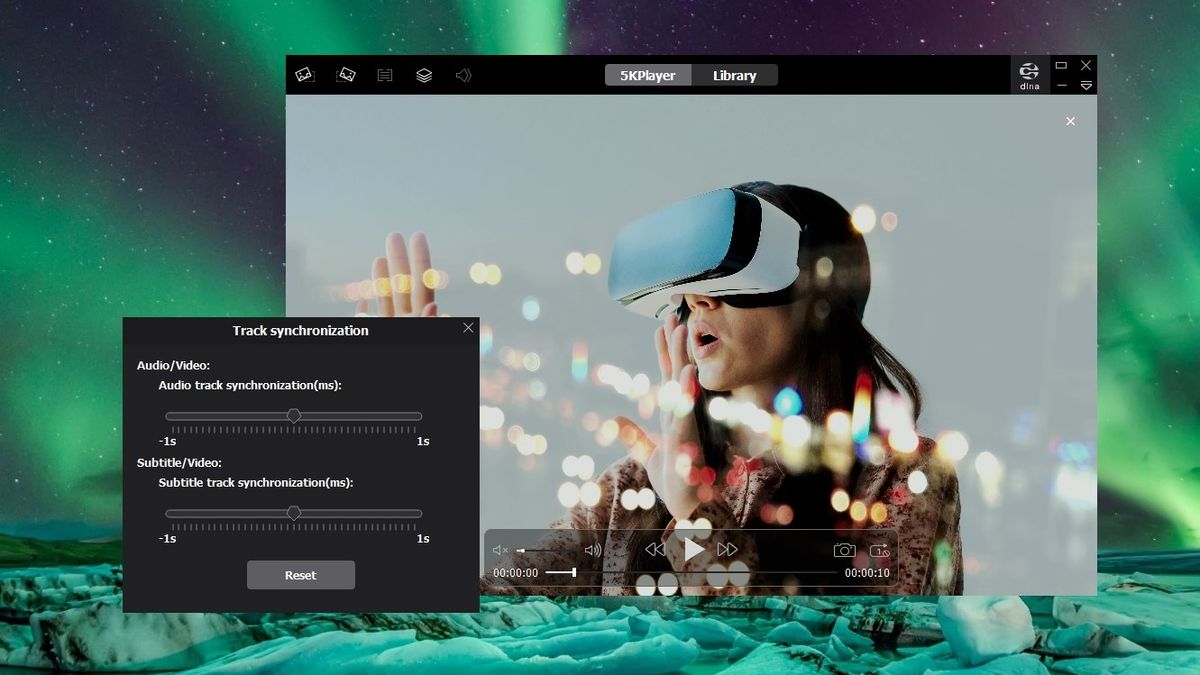Viewport: 1200px width, 675px height.
Task: Open the audio settings speaker icon
Action: (463, 75)
